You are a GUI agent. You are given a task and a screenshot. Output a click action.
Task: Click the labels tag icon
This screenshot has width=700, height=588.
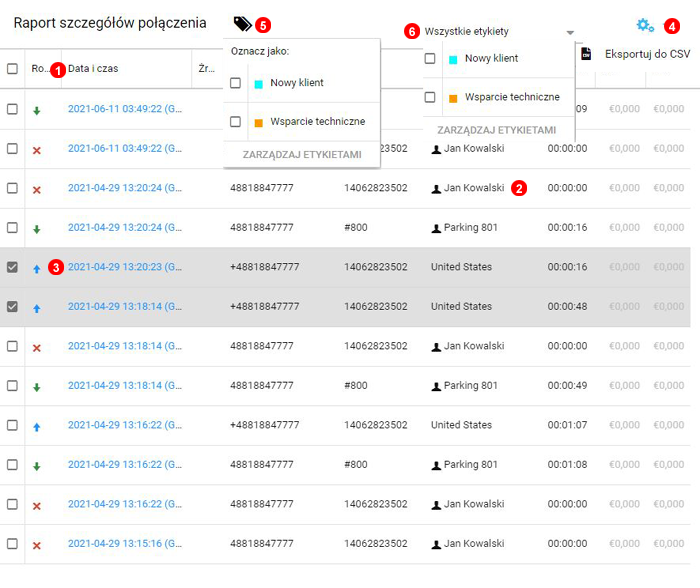click(x=242, y=23)
